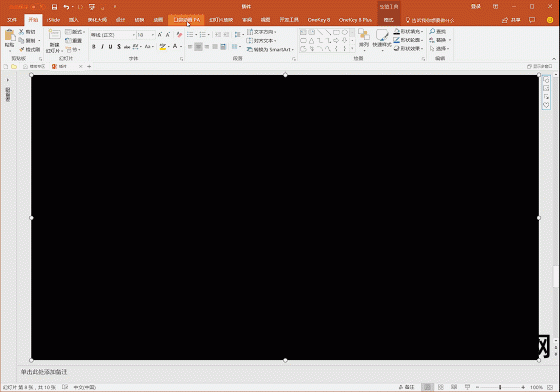Toggle Bold formatting
This screenshot has width=560, height=392.
tap(94, 46)
